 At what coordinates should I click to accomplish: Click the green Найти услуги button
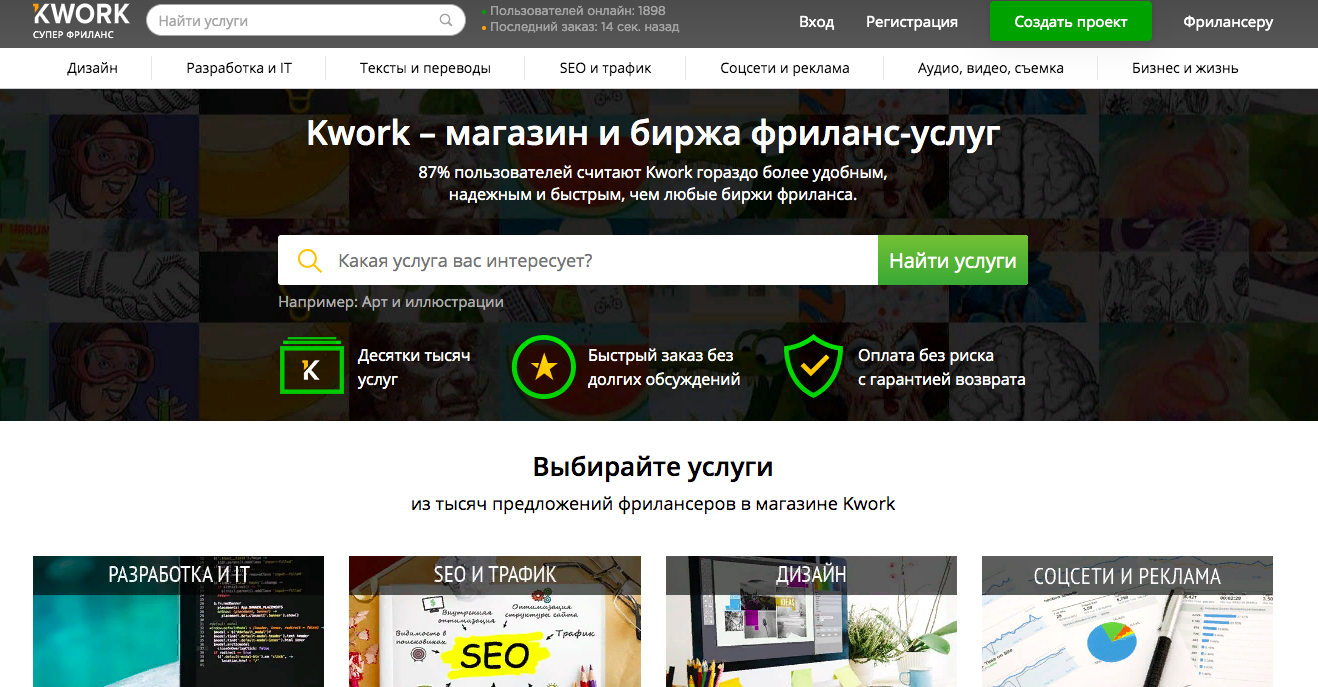pyautogui.click(x=953, y=261)
